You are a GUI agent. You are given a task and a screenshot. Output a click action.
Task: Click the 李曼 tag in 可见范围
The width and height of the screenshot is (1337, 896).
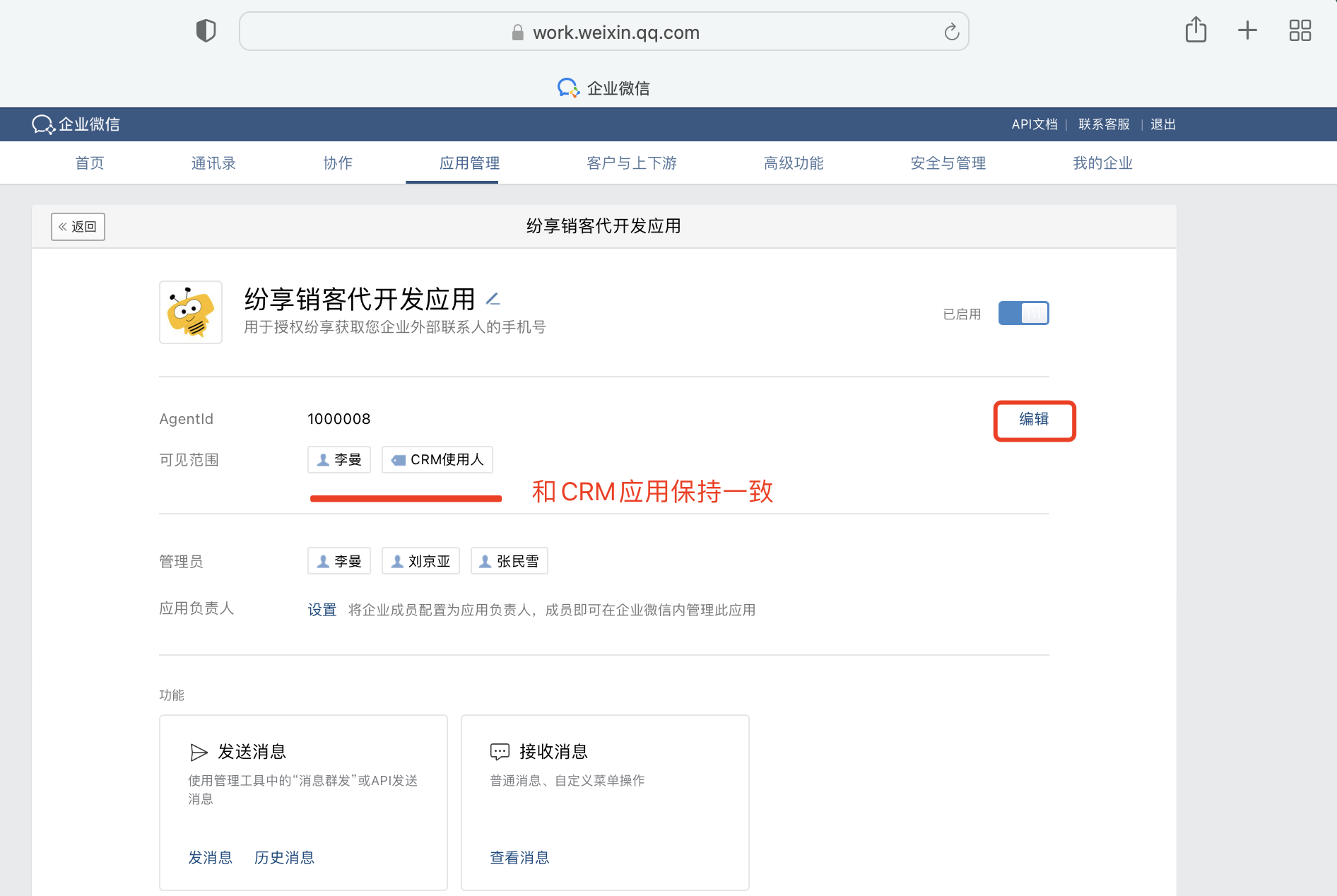coord(339,460)
